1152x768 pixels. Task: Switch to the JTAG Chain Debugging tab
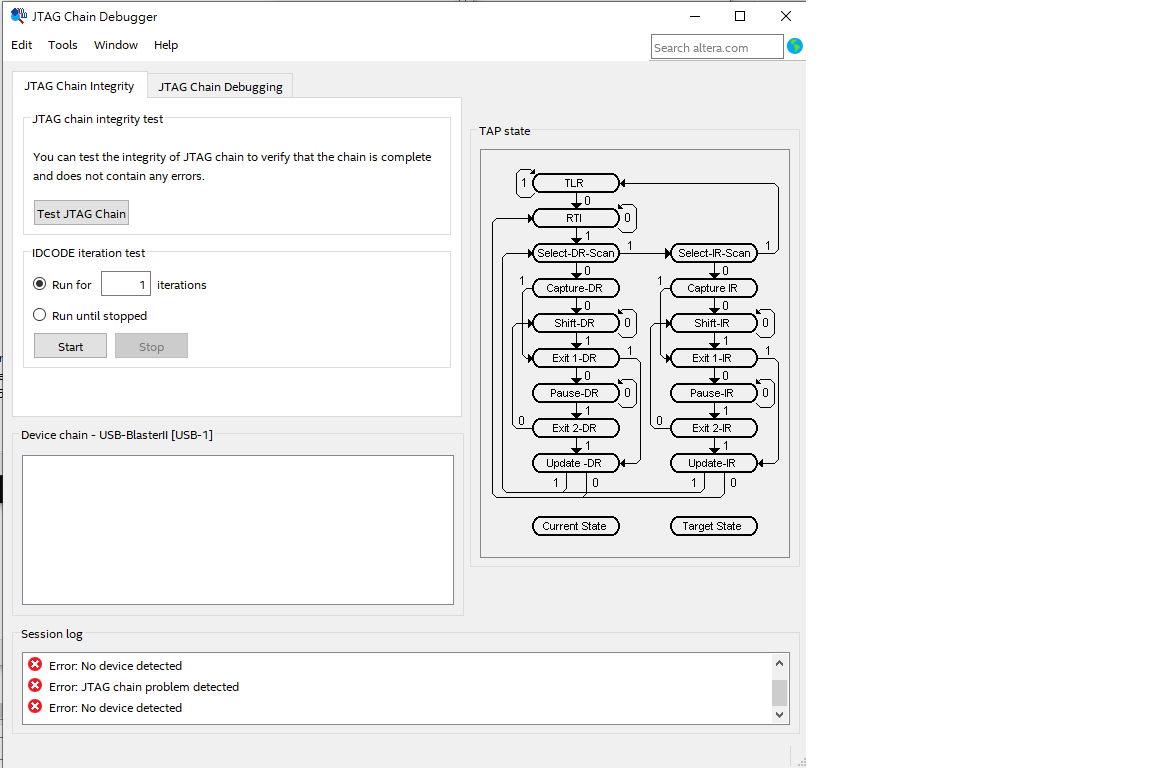(x=220, y=86)
